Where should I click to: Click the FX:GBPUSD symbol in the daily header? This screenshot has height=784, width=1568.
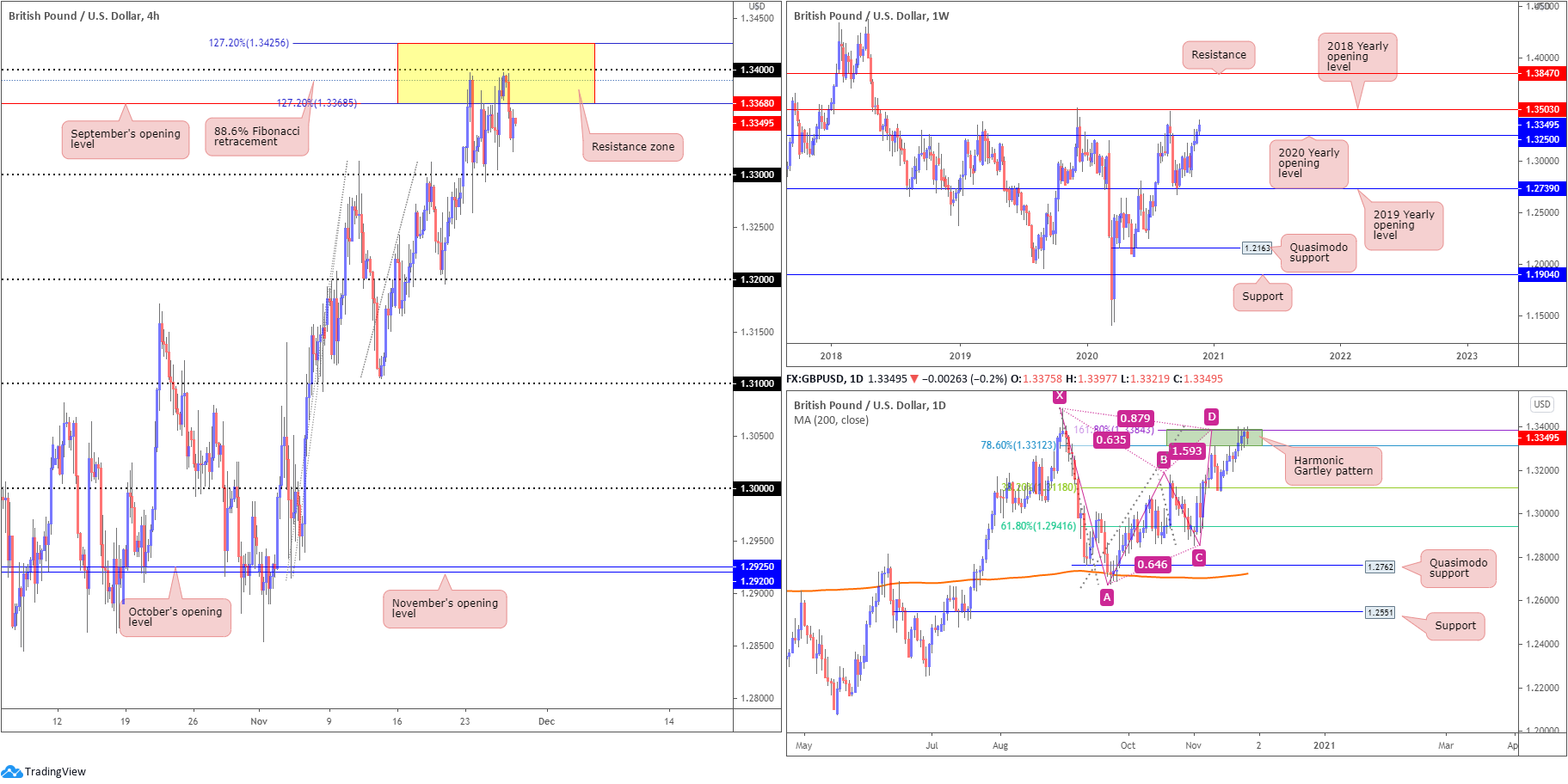[815, 378]
